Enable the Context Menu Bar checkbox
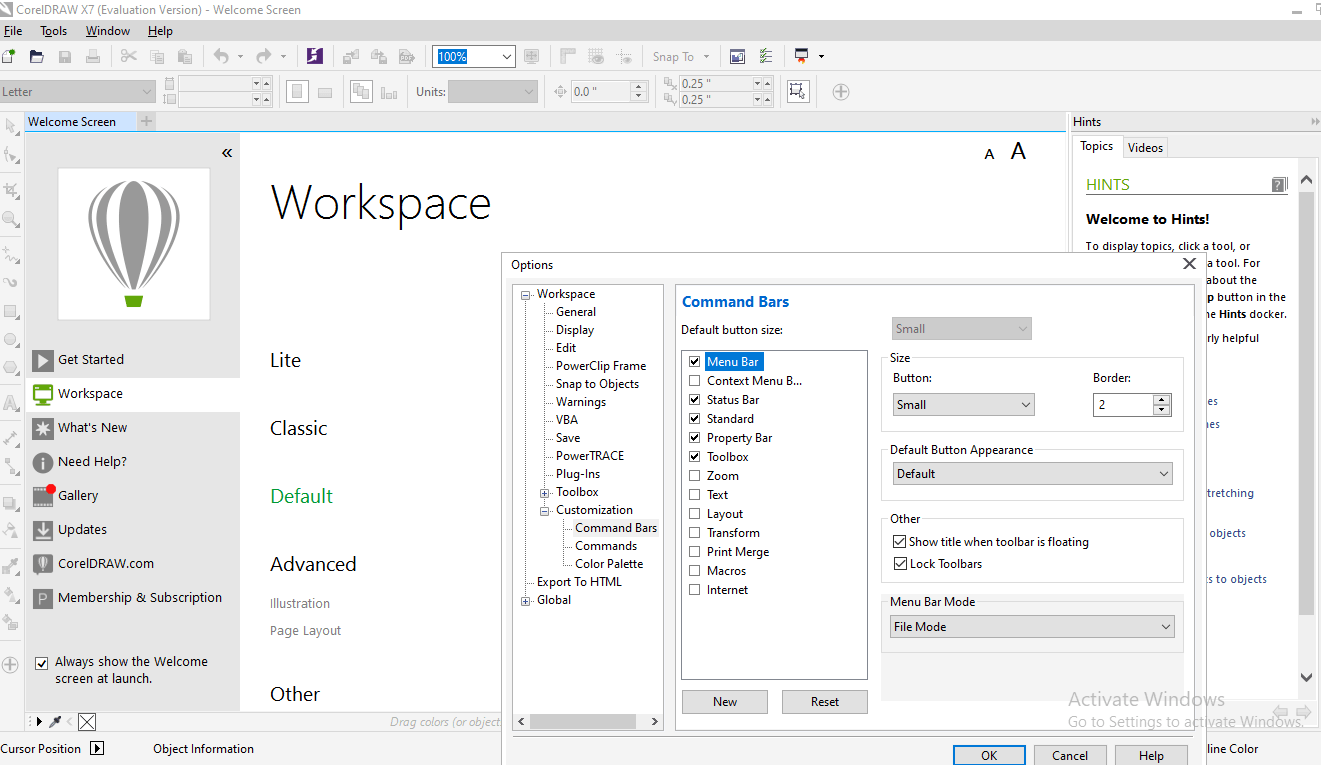The image size is (1321, 765). click(x=695, y=381)
